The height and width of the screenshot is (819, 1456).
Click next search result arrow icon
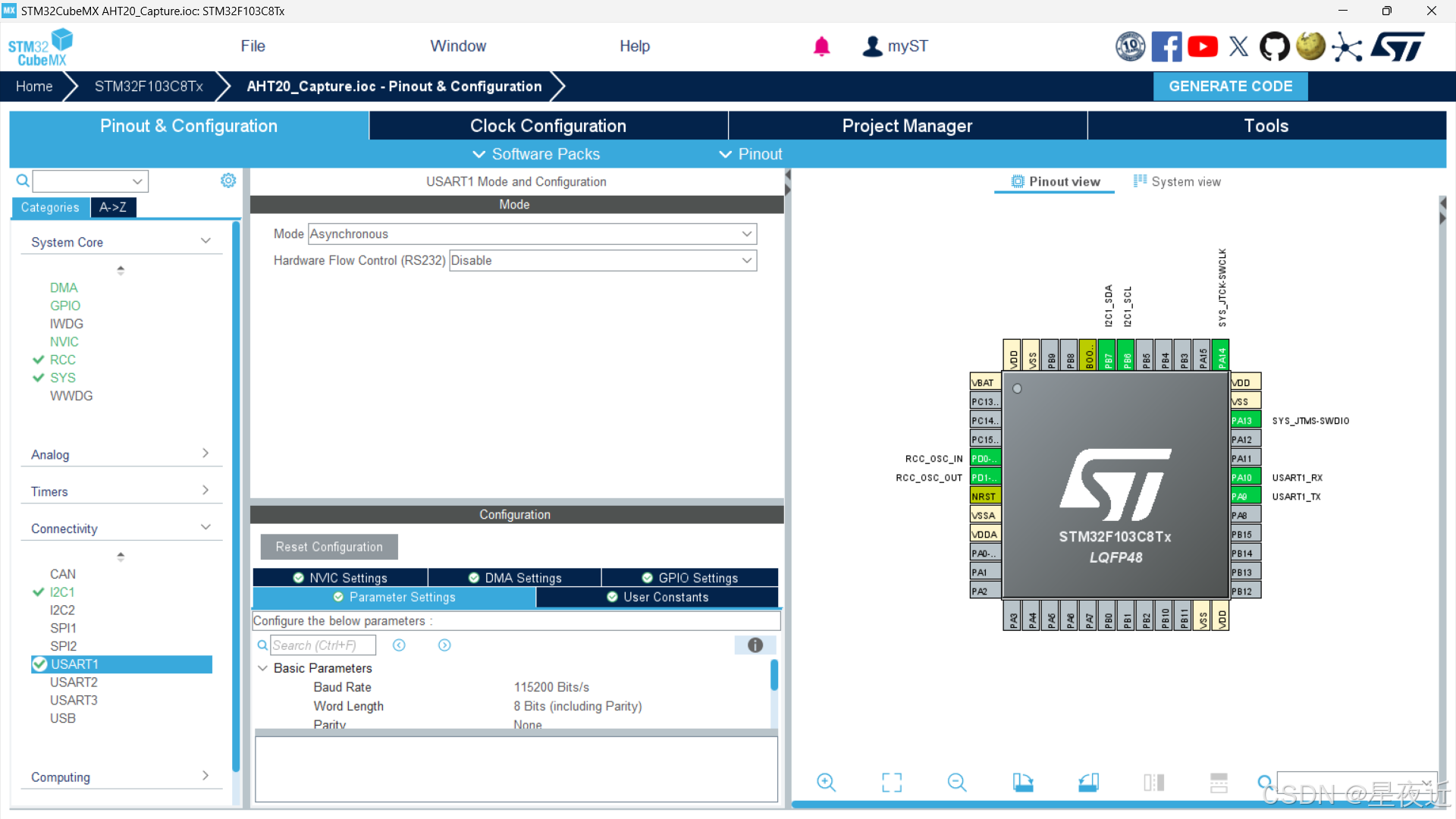(444, 645)
